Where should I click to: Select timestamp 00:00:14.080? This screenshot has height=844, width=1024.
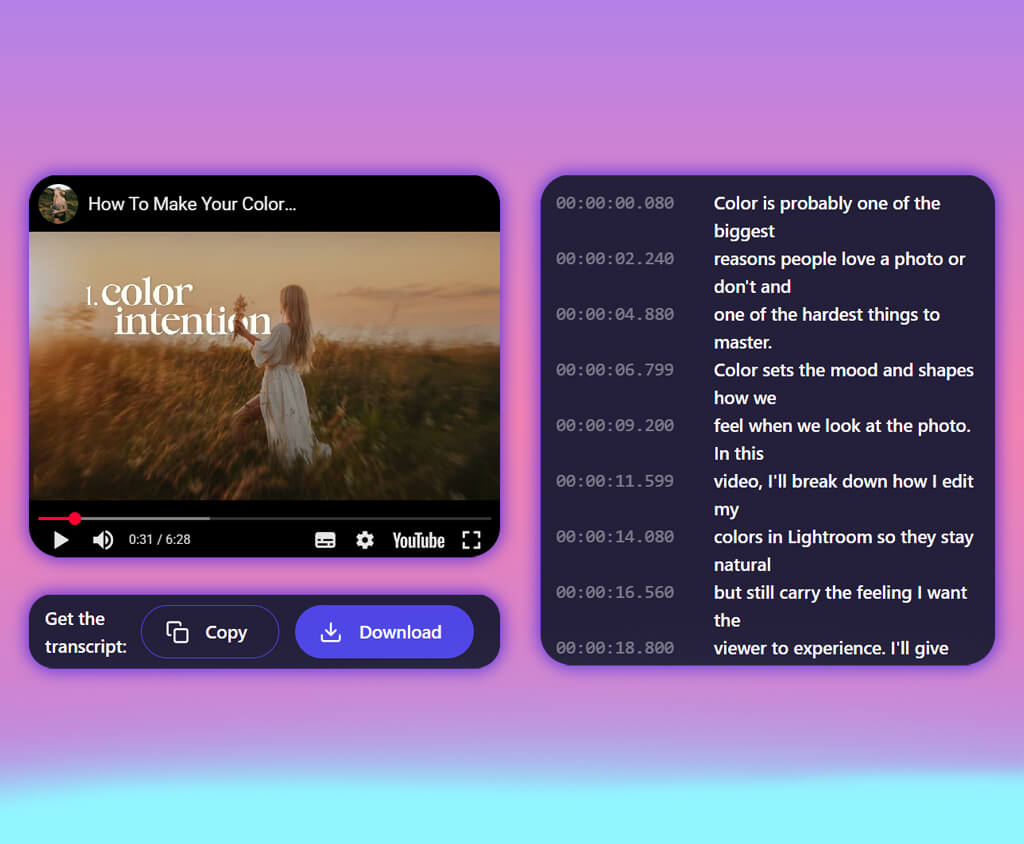pos(615,536)
